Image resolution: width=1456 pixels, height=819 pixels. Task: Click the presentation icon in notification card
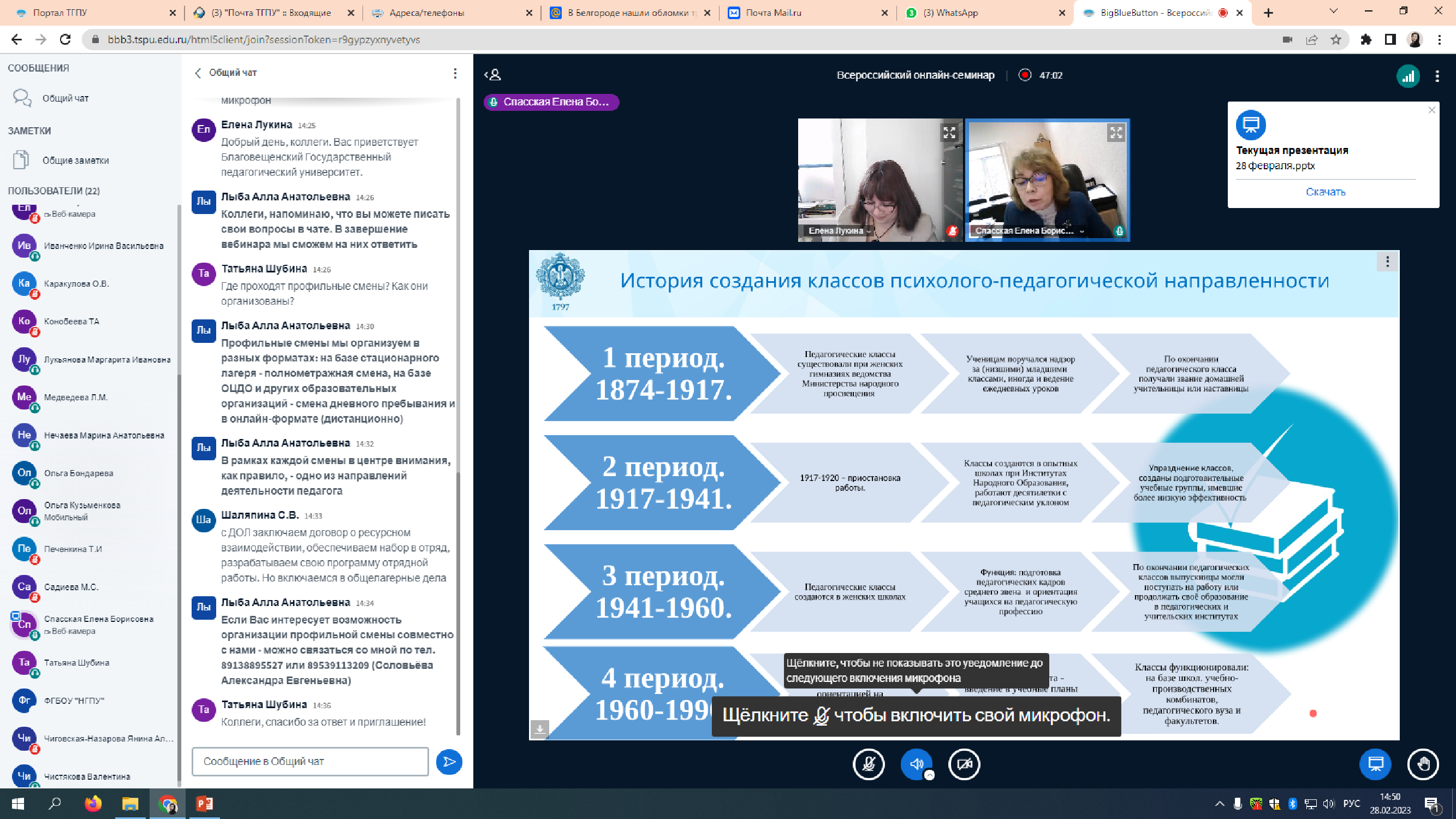click(x=1251, y=125)
